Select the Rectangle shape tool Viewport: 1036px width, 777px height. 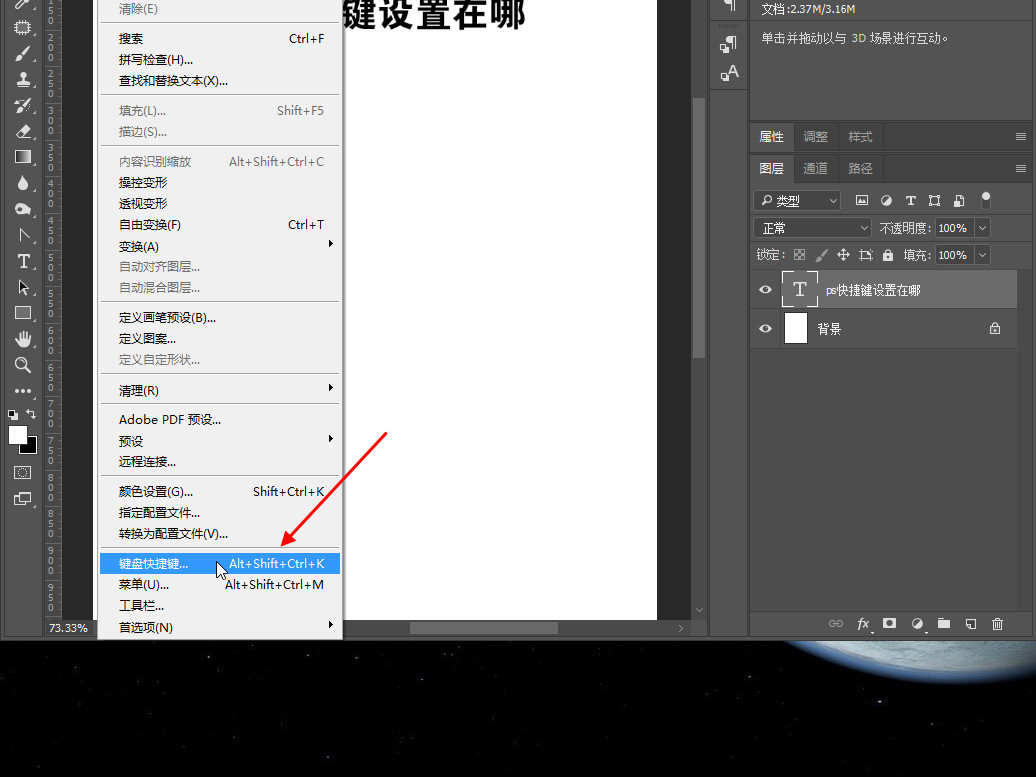[x=22, y=313]
